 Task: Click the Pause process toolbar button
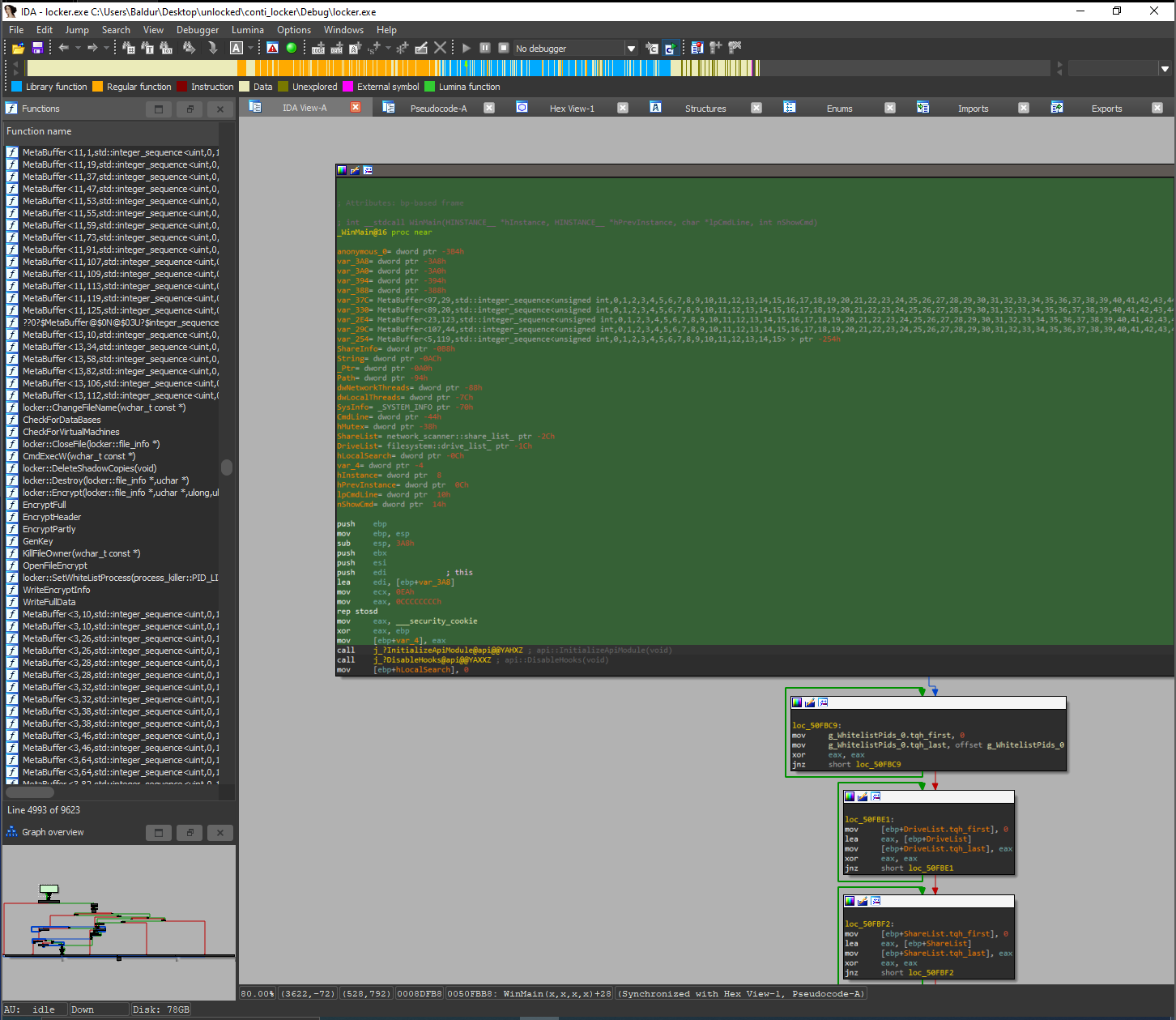485,49
